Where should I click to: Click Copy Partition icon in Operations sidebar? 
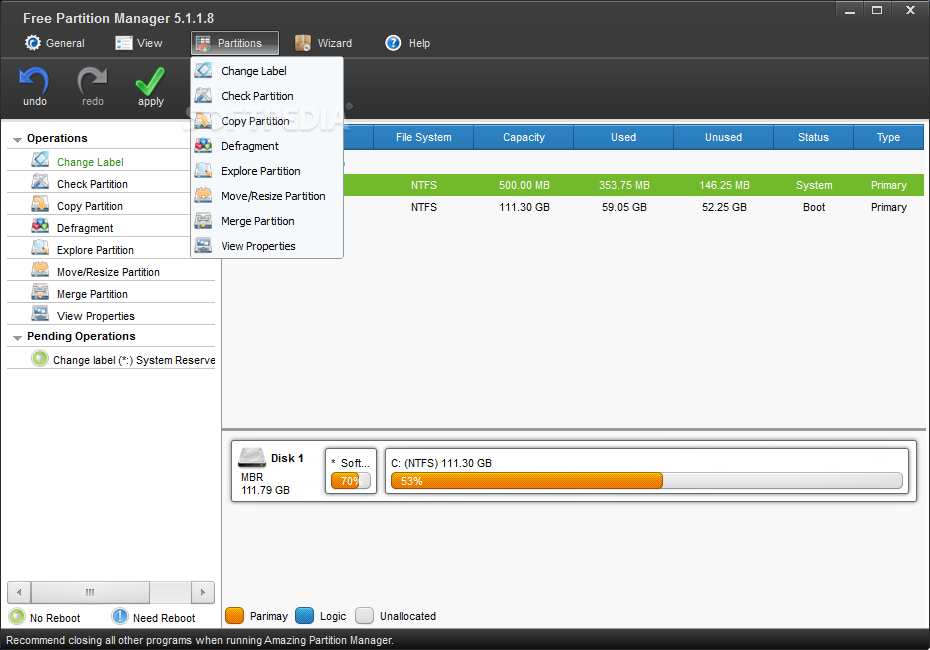click(x=40, y=204)
